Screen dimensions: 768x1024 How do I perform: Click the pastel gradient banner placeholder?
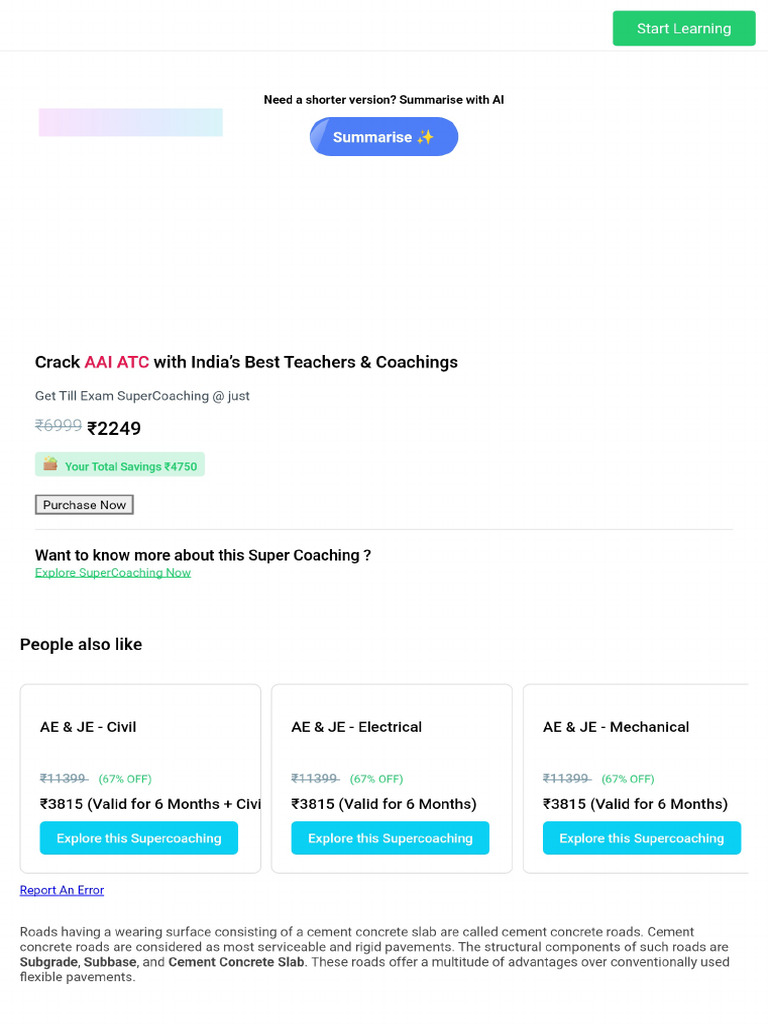130,122
